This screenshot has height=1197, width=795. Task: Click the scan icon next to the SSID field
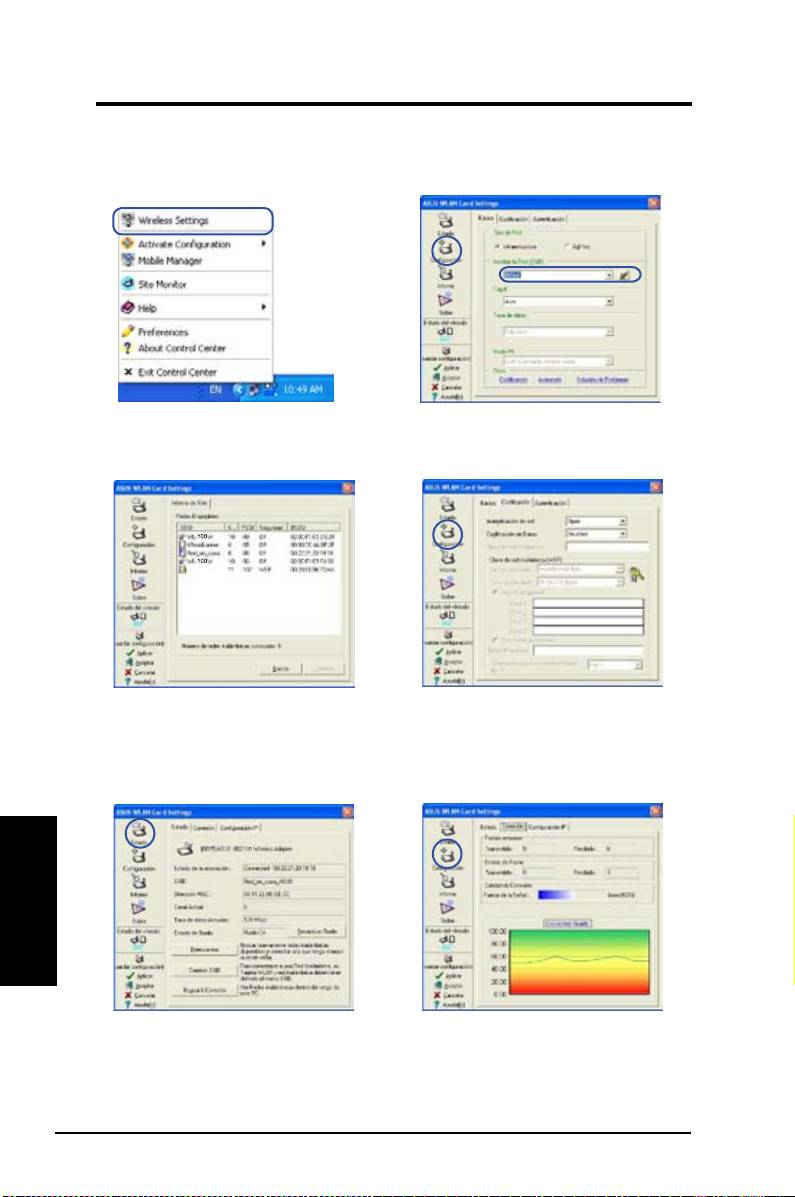point(626,274)
